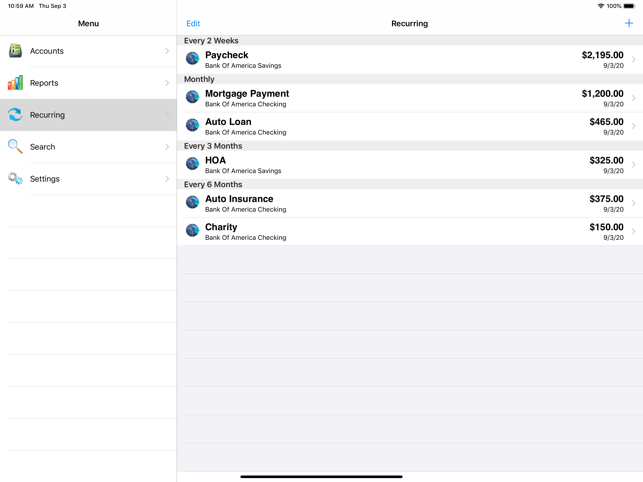Screen dimensions: 643x482
Task: Open HOA details via row chevron
Action: (634, 165)
